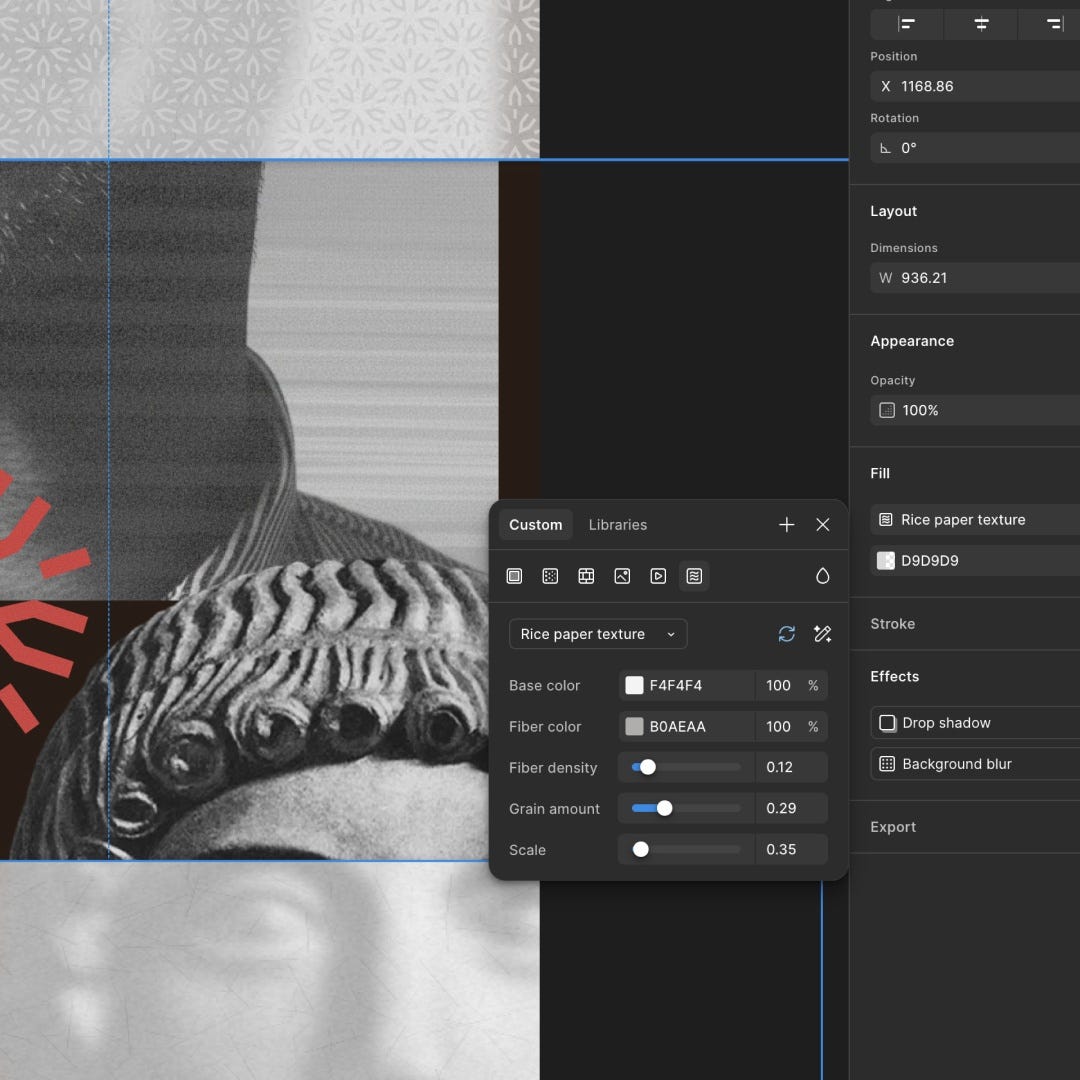Open the Background blur effect row
The height and width of the screenshot is (1080, 1080).
pyautogui.click(x=975, y=764)
